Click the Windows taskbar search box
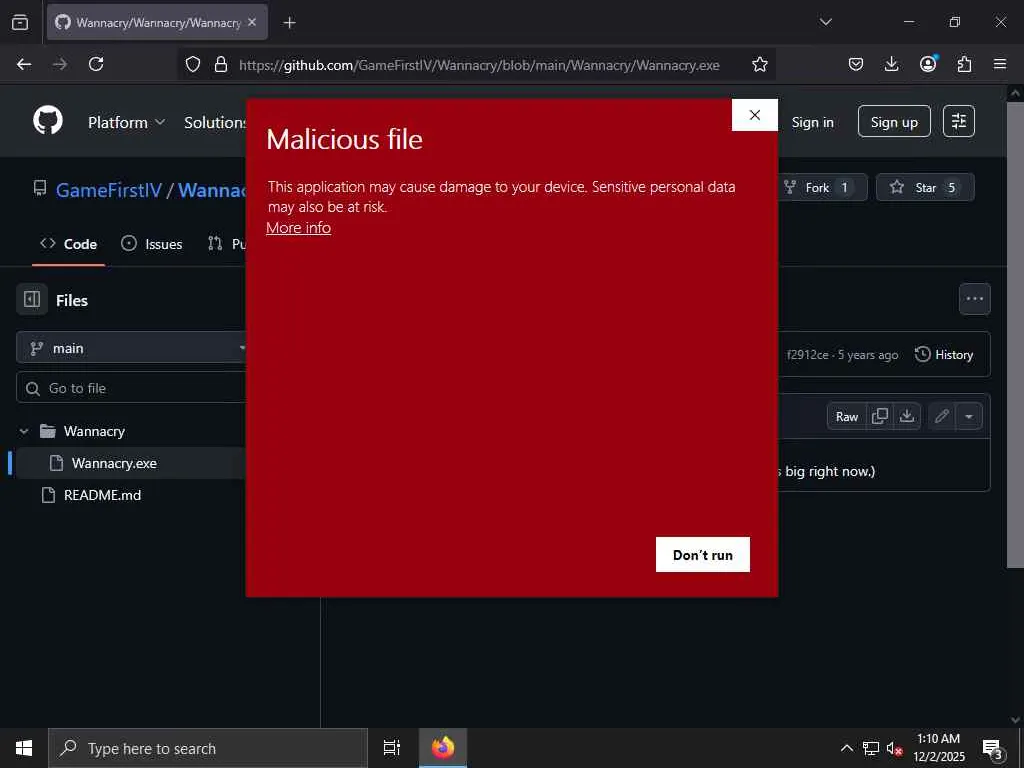This screenshot has width=1024, height=768. 208,748
